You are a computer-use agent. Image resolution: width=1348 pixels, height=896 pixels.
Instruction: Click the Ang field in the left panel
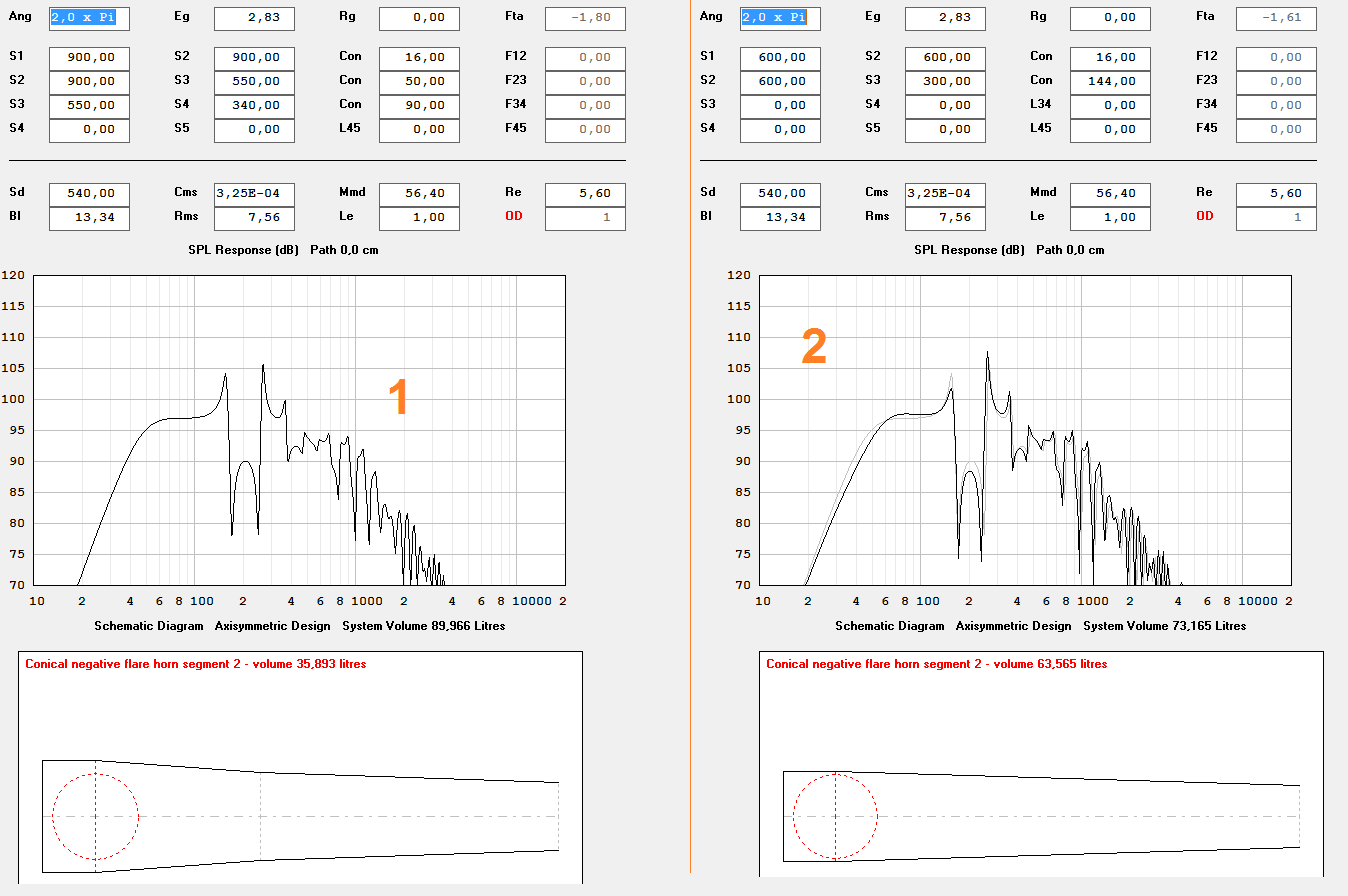89,18
